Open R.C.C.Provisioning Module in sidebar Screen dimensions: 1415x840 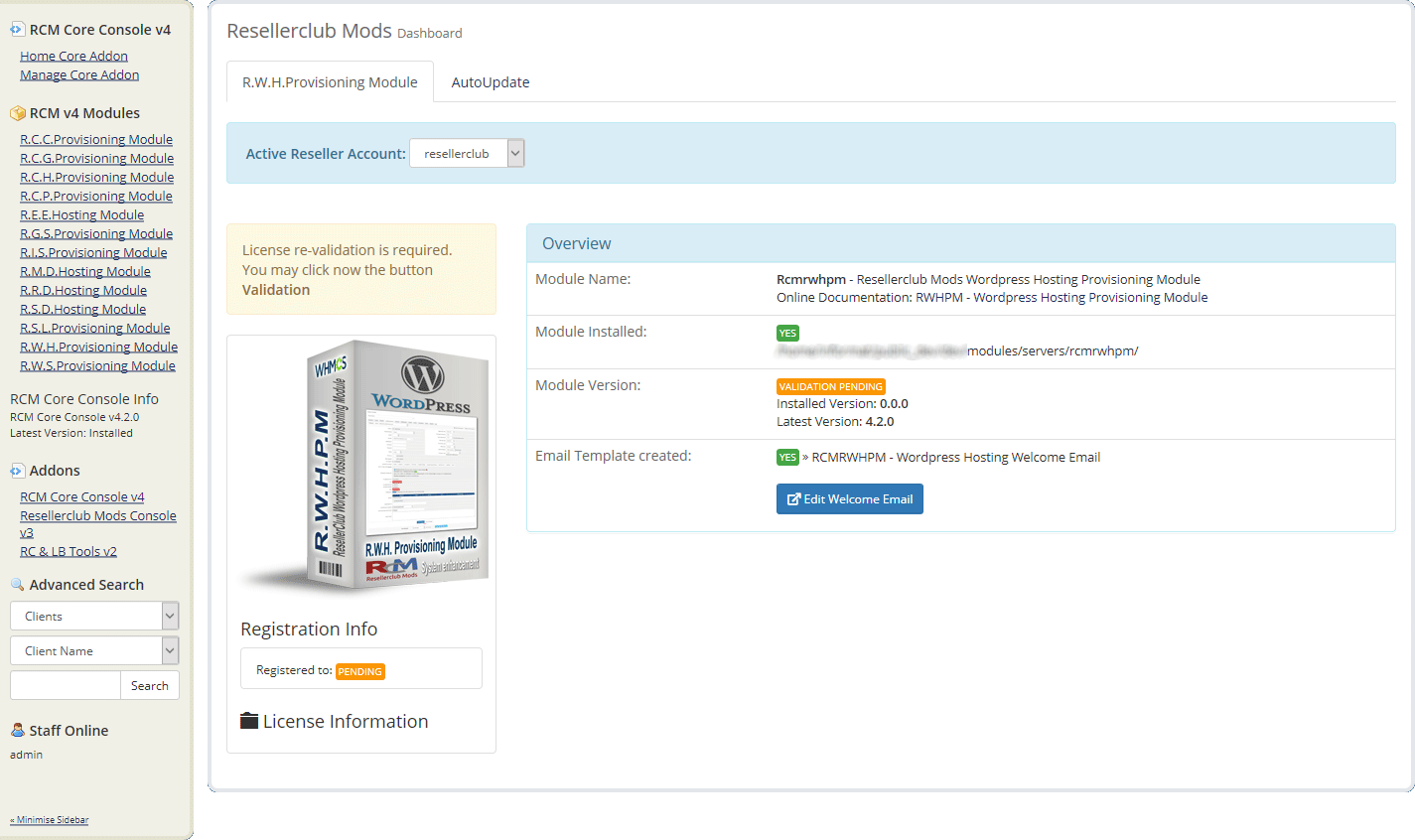(96, 139)
